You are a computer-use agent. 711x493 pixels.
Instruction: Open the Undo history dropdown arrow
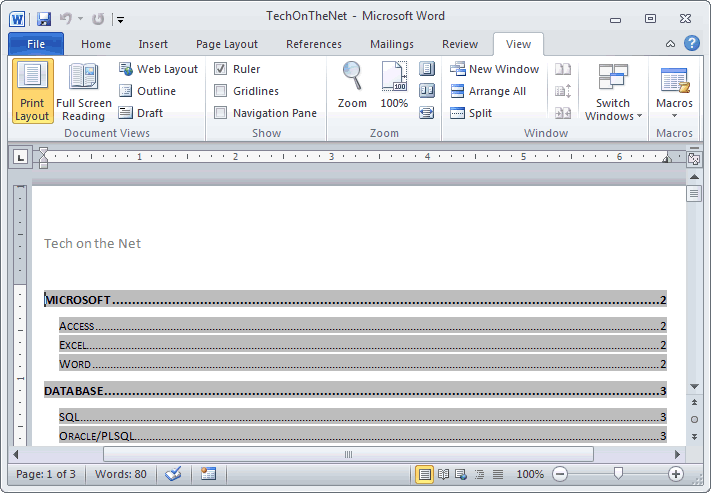[80, 19]
